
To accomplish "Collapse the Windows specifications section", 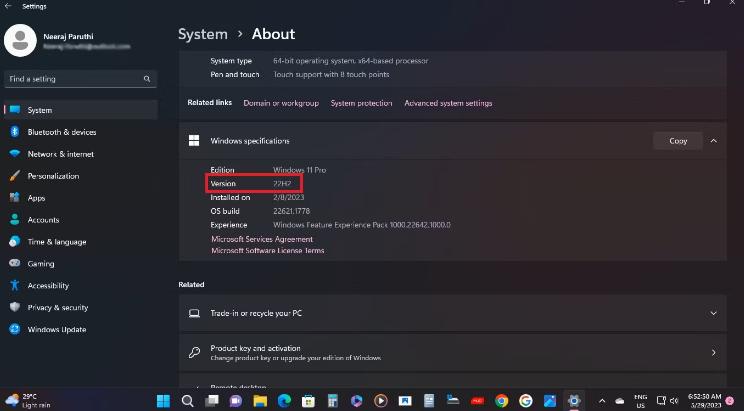I will pos(714,141).
